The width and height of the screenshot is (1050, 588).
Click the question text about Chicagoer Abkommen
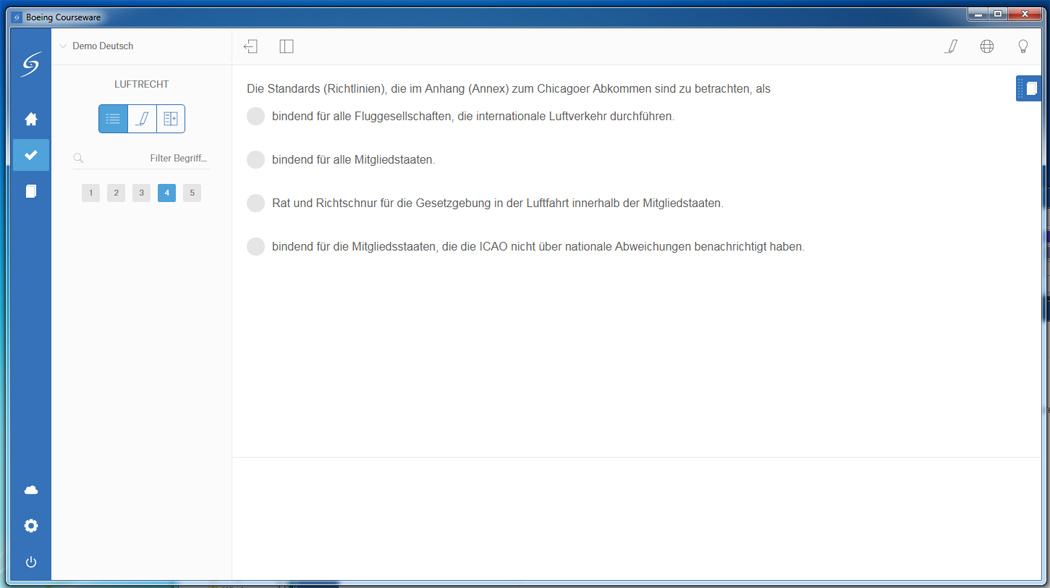pyautogui.click(x=508, y=88)
